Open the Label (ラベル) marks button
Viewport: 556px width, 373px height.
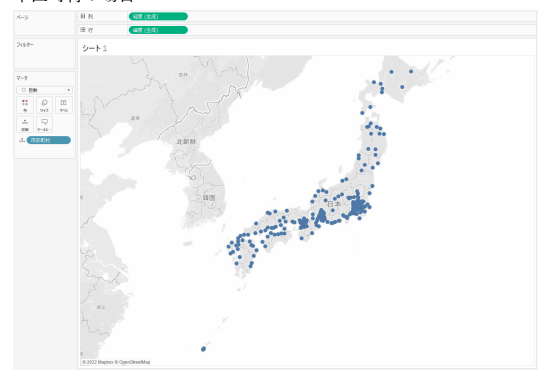click(x=63, y=105)
